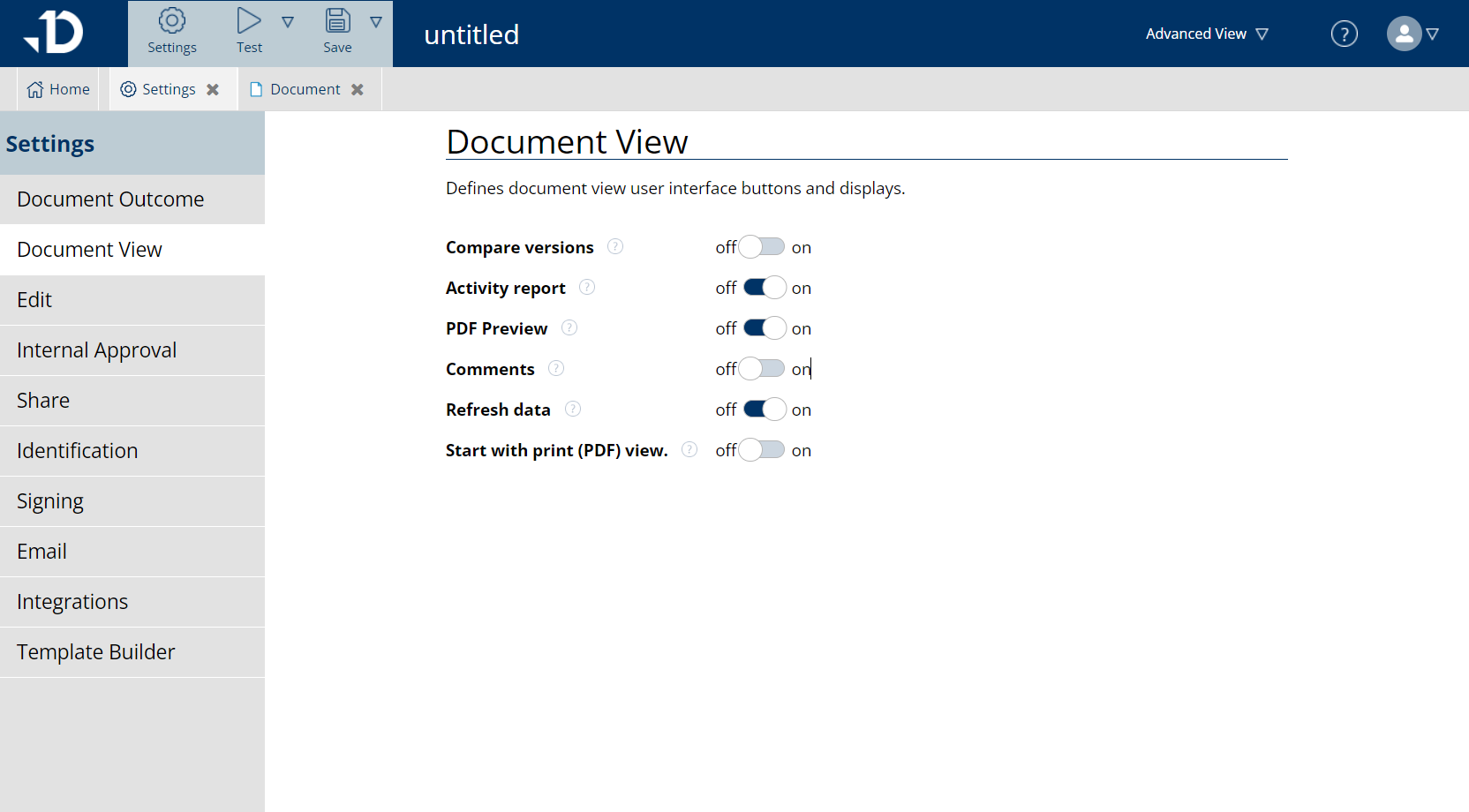Click the company logo in the top-left
Screen dimensions: 1469x812
click(x=55, y=32)
